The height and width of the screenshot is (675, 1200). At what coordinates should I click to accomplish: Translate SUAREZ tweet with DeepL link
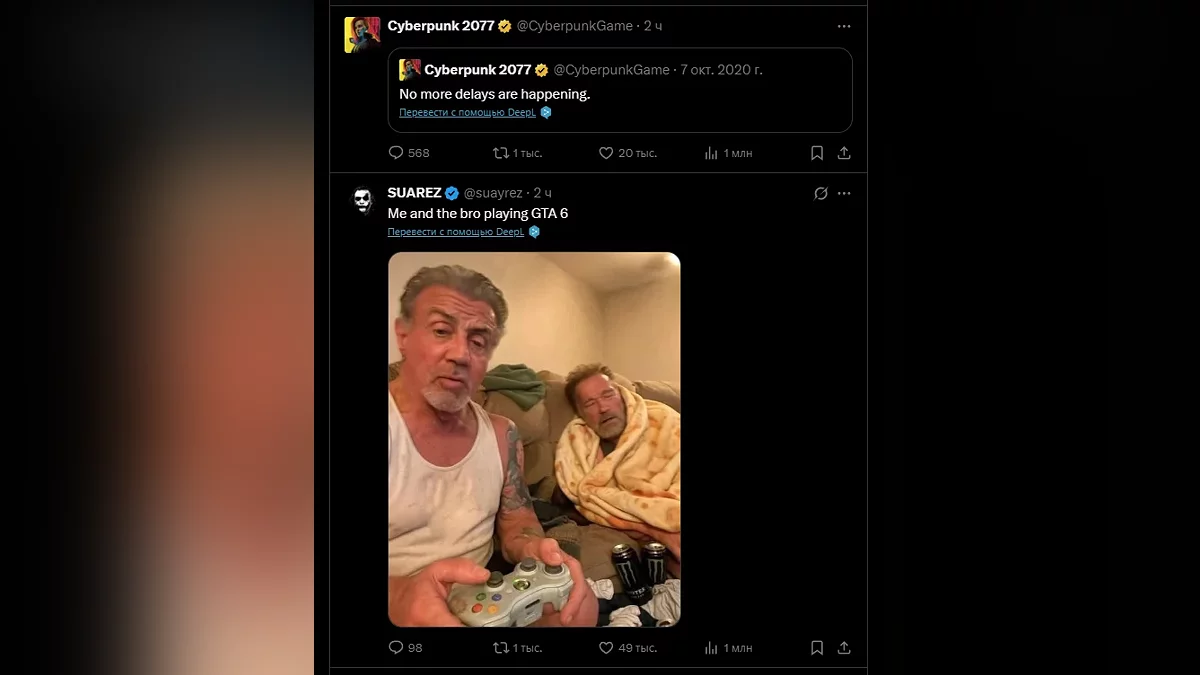[456, 232]
